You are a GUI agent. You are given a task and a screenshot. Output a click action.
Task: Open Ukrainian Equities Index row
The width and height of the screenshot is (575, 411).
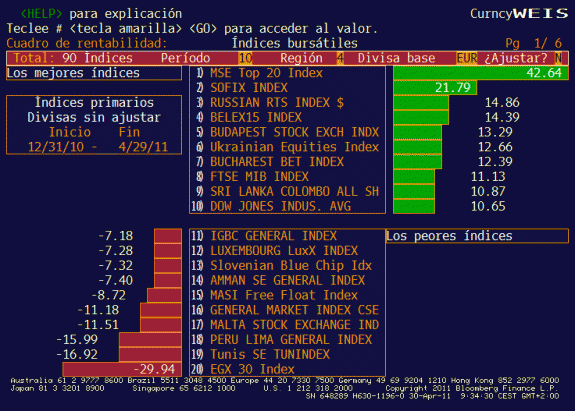click(x=288, y=147)
